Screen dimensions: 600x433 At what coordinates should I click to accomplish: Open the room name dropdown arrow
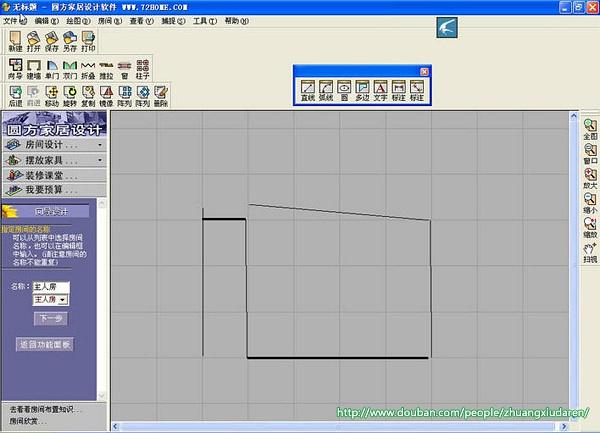(63, 299)
